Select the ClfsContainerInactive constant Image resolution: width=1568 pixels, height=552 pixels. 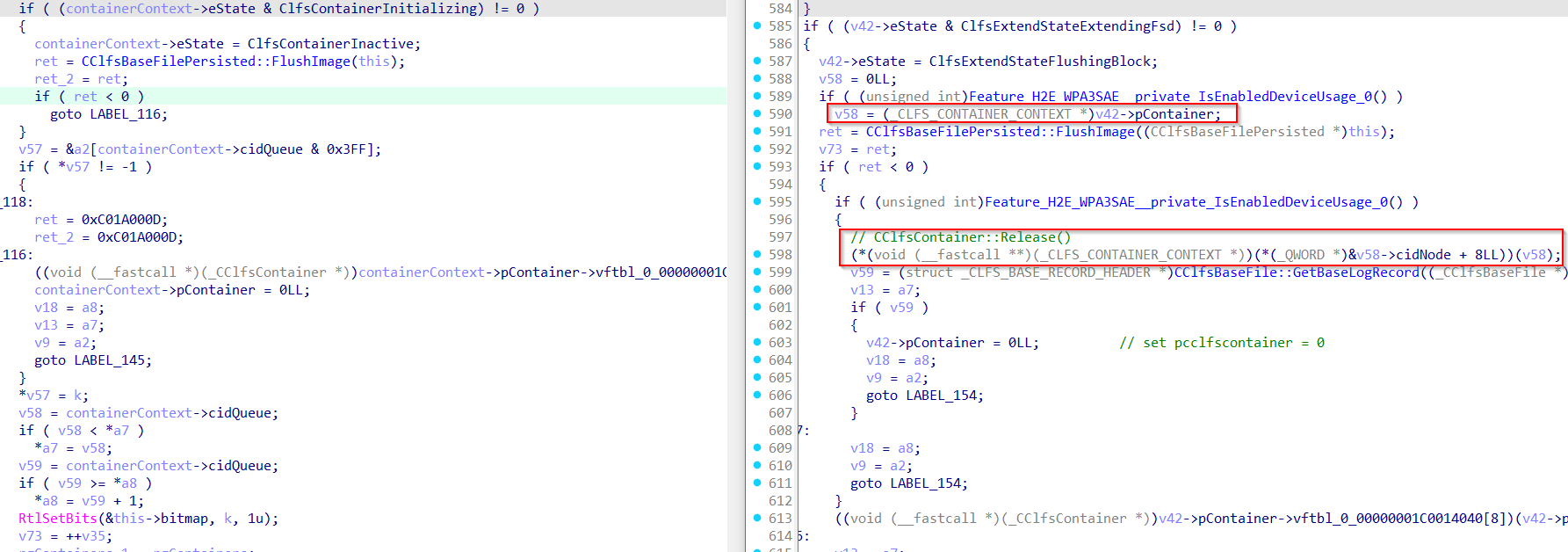click(x=333, y=44)
